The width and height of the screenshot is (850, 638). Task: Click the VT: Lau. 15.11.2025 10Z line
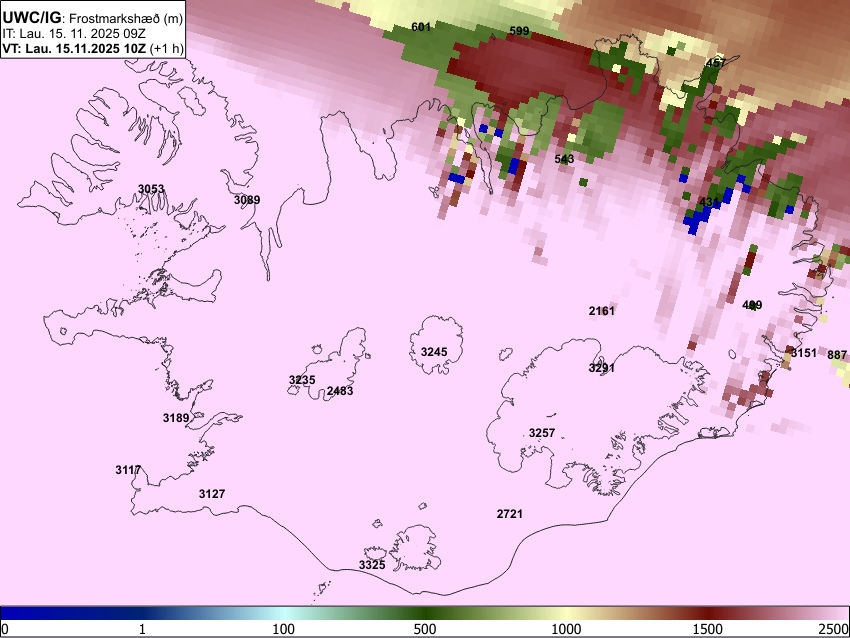pos(93,48)
